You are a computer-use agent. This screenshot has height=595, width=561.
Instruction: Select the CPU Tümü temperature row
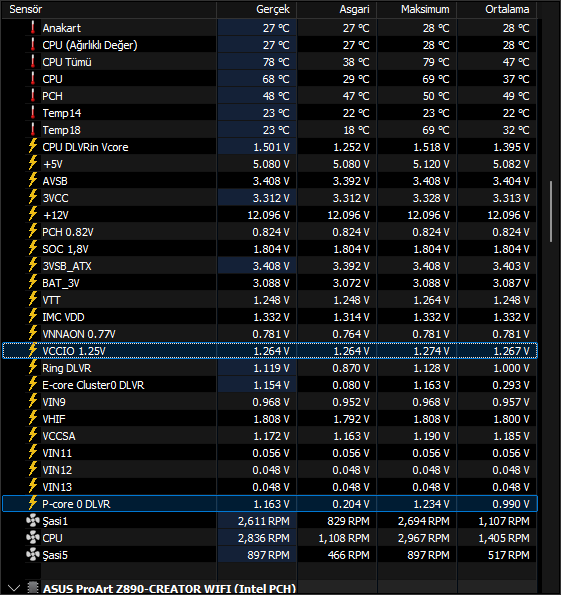pos(270,61)
